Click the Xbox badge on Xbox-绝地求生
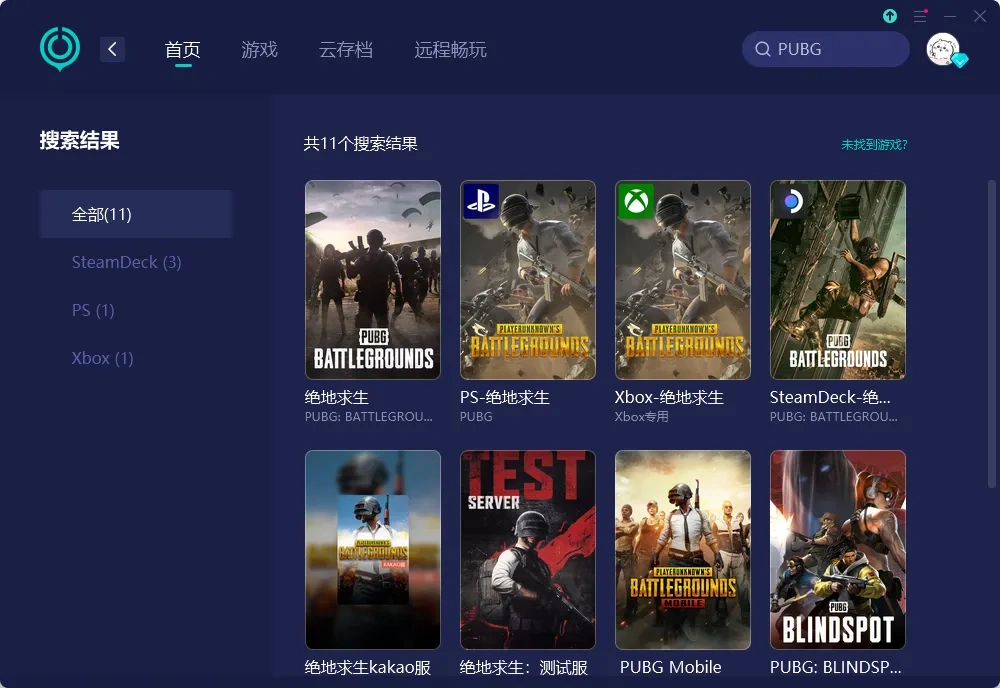This screenshot has height=688, width=1000. pos(636,201)
